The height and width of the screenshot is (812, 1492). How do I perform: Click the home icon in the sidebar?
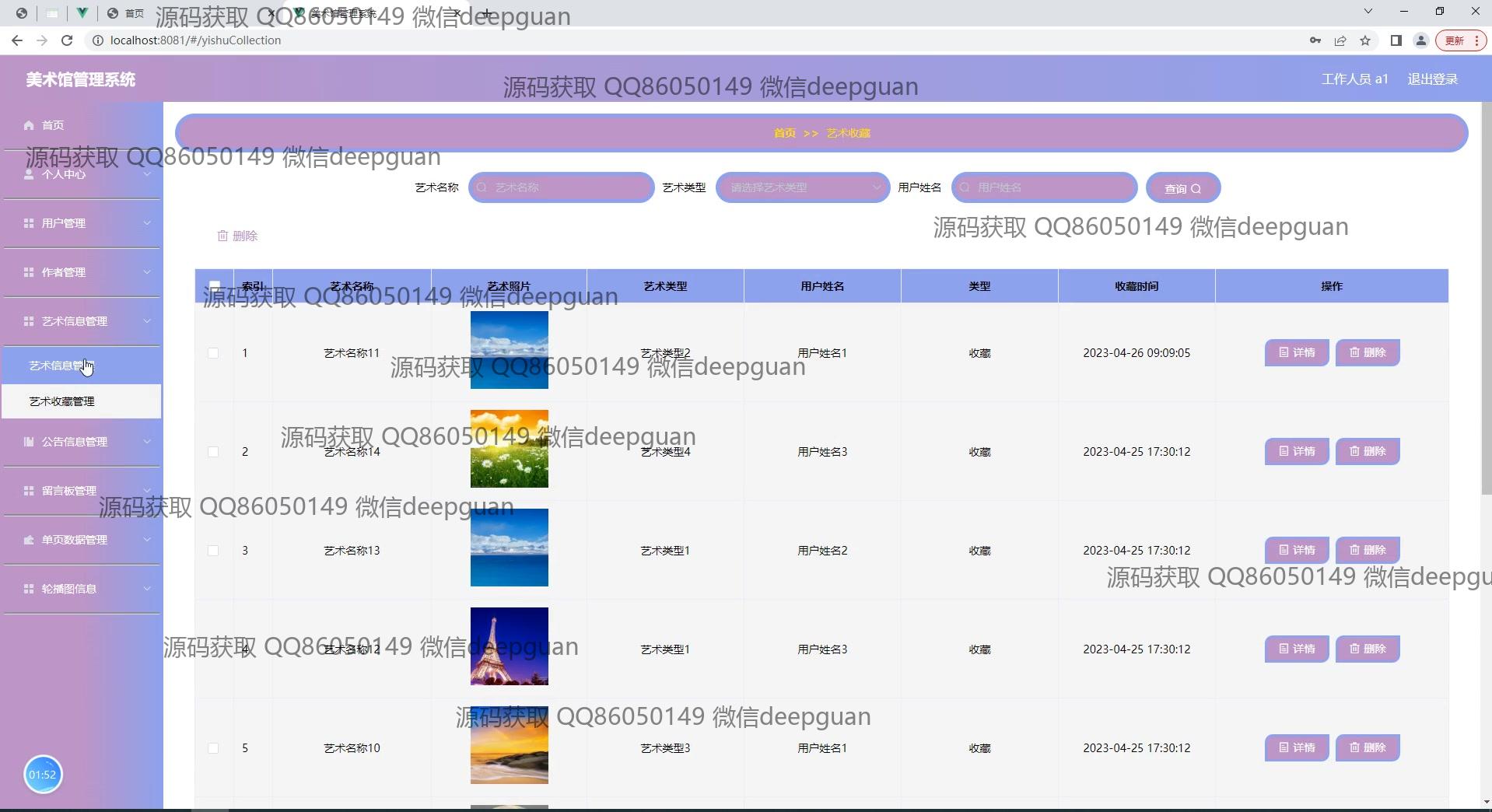(29, 125)
